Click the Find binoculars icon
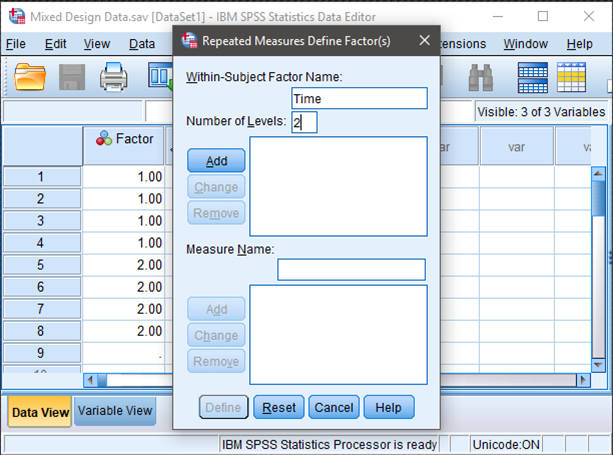This screenshot has width=613, height=455. (x=480, y=77)
